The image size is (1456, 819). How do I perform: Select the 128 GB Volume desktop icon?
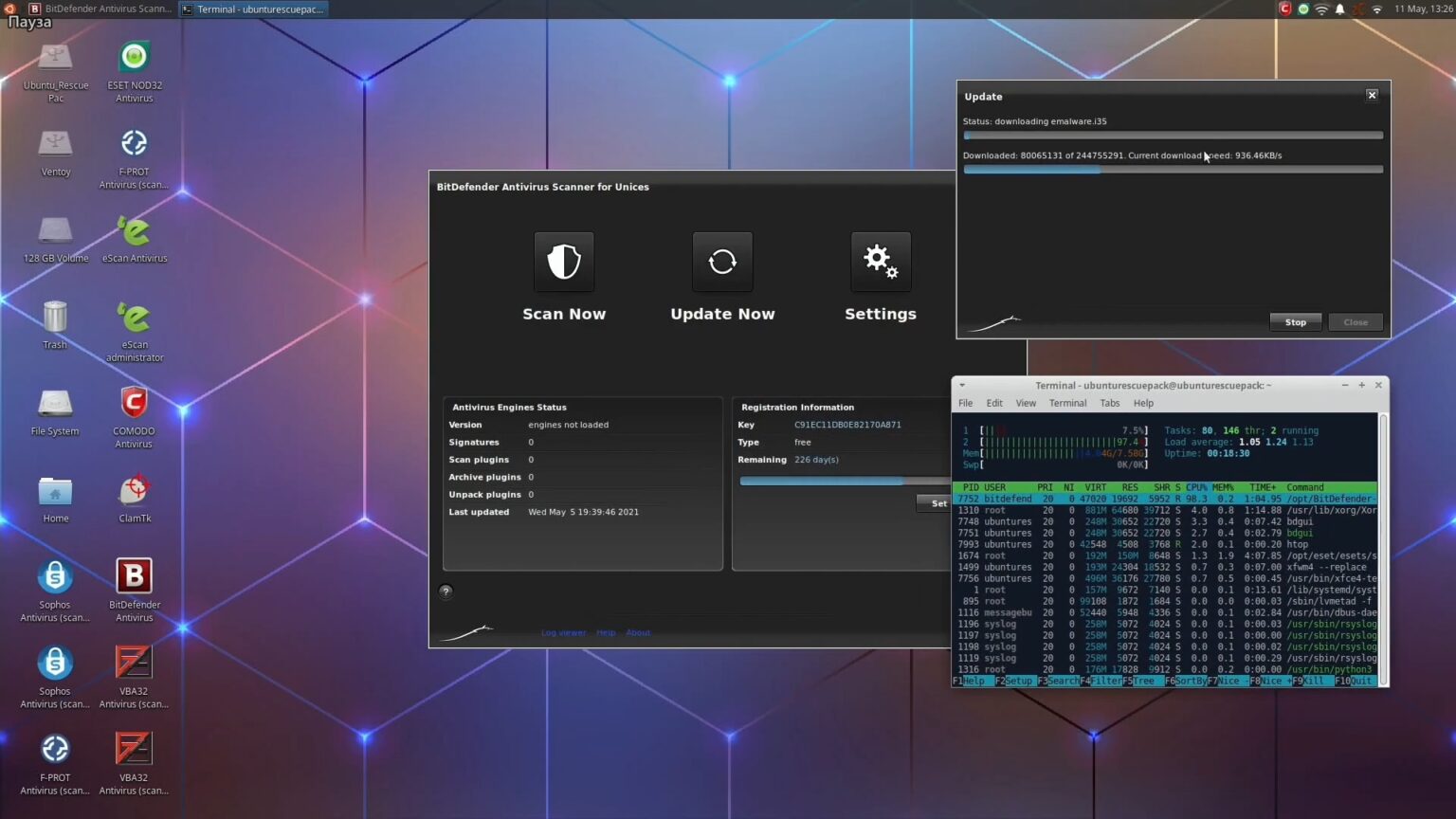click(55, 239)
